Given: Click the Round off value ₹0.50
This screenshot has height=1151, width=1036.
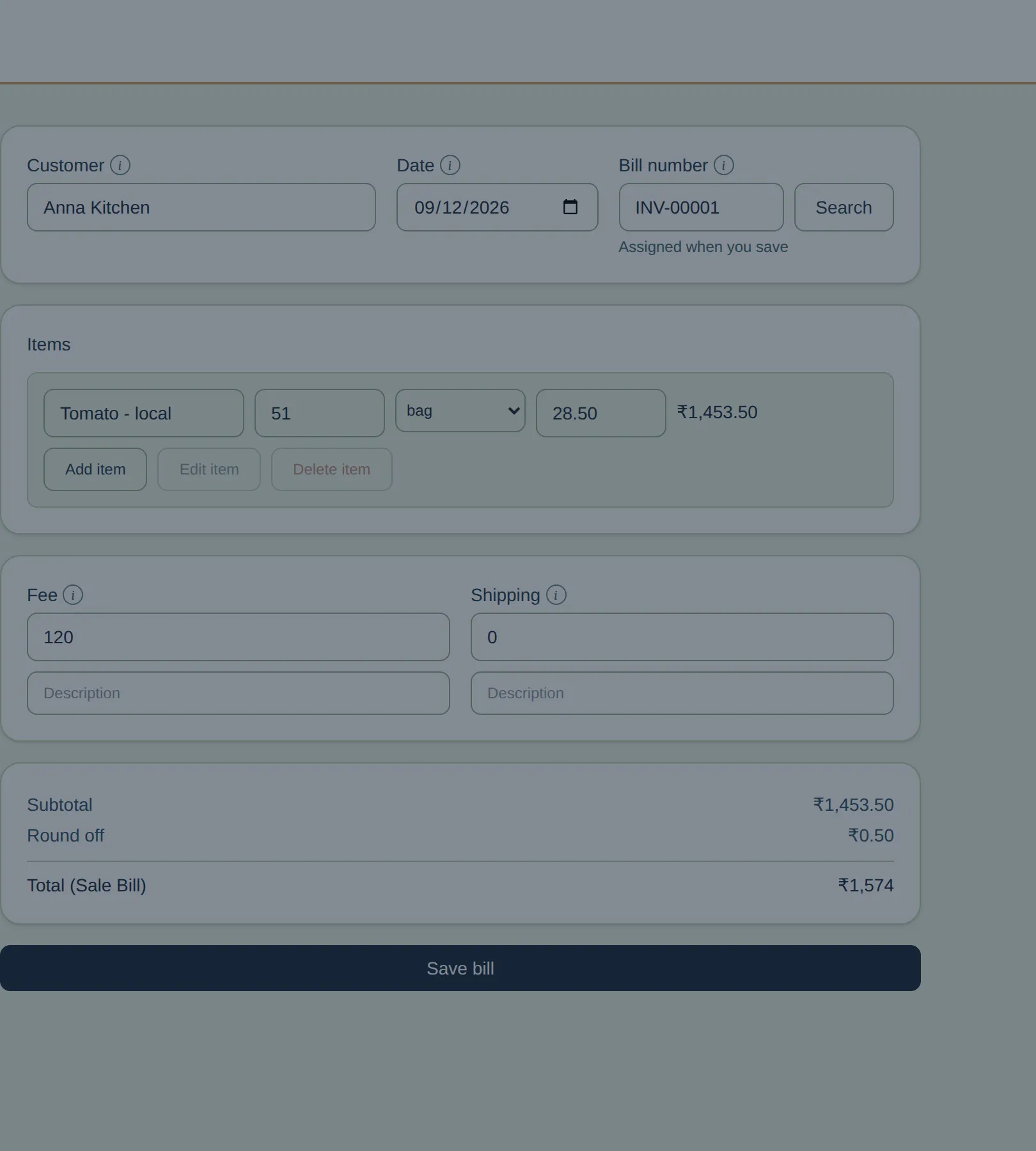Looking at the screenshot, I should point(871,835).
